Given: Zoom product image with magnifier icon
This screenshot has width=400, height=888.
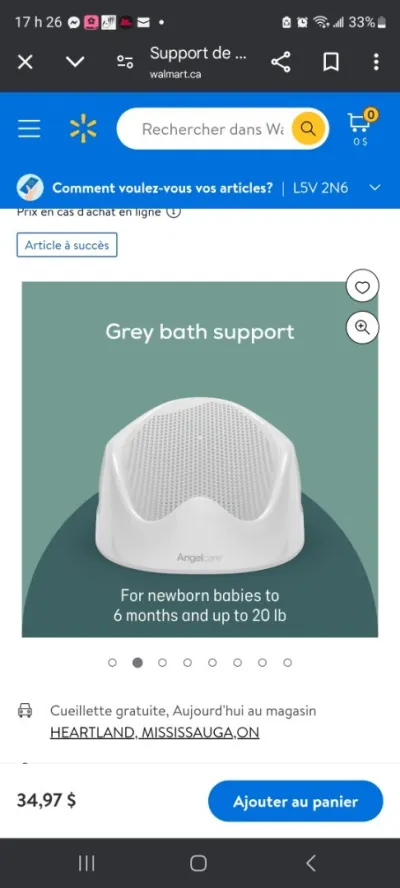Looking at the screenshot, I should [362, 327].
